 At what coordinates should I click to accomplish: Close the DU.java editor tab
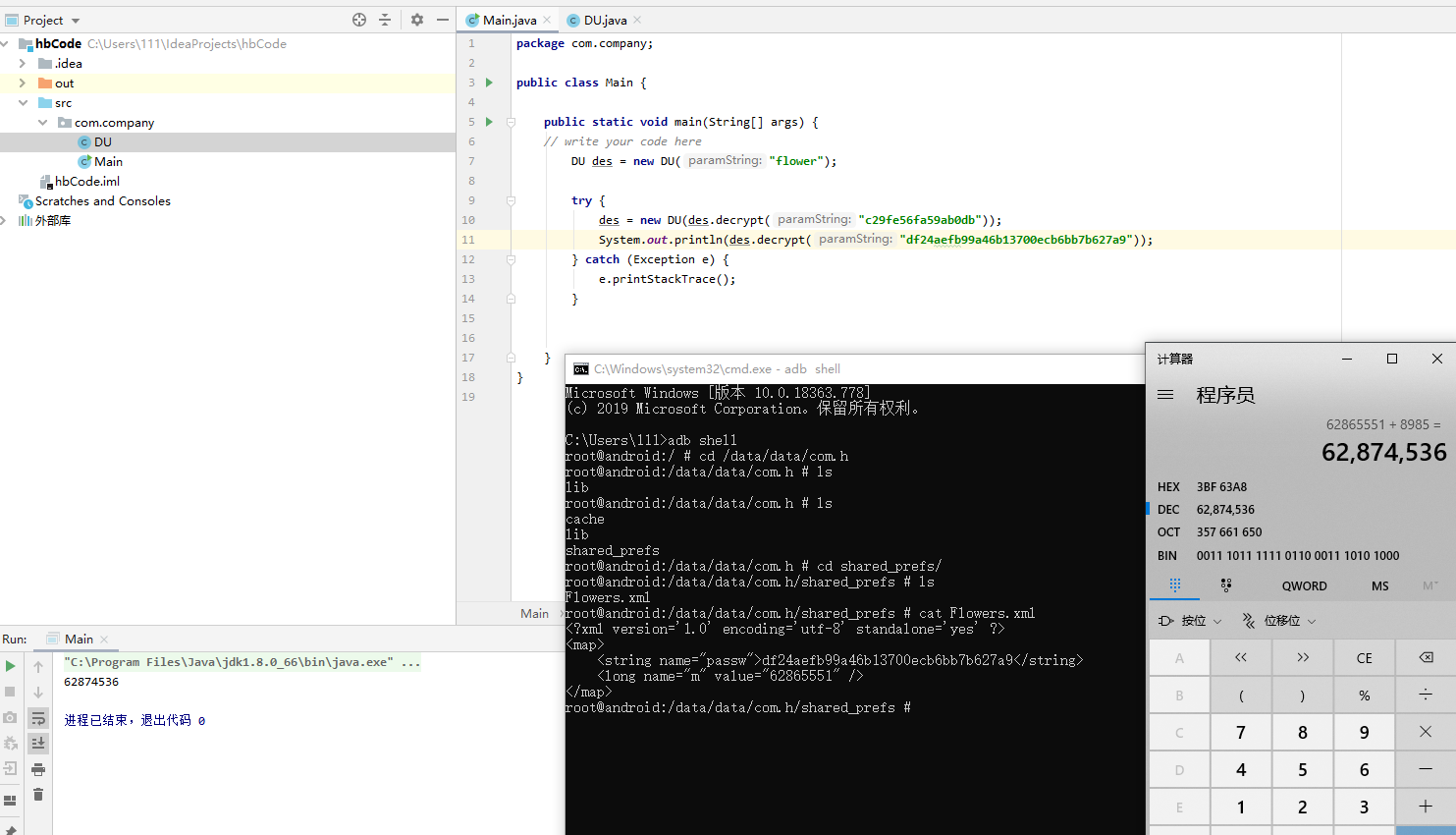pyautogui.click(x=637, y=20)
